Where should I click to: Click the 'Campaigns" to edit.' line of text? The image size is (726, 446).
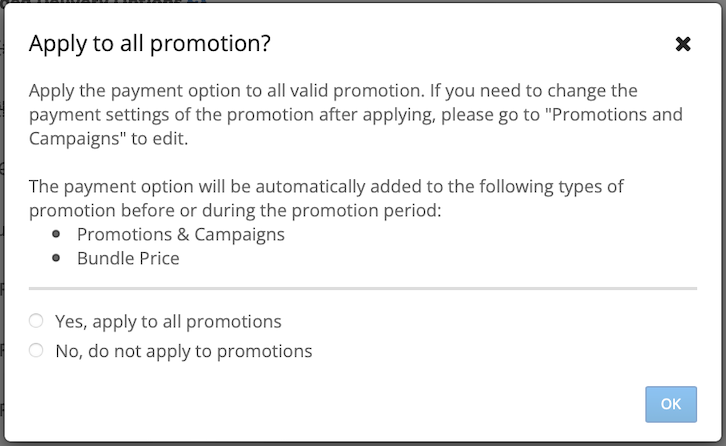[x=108, y=138]
